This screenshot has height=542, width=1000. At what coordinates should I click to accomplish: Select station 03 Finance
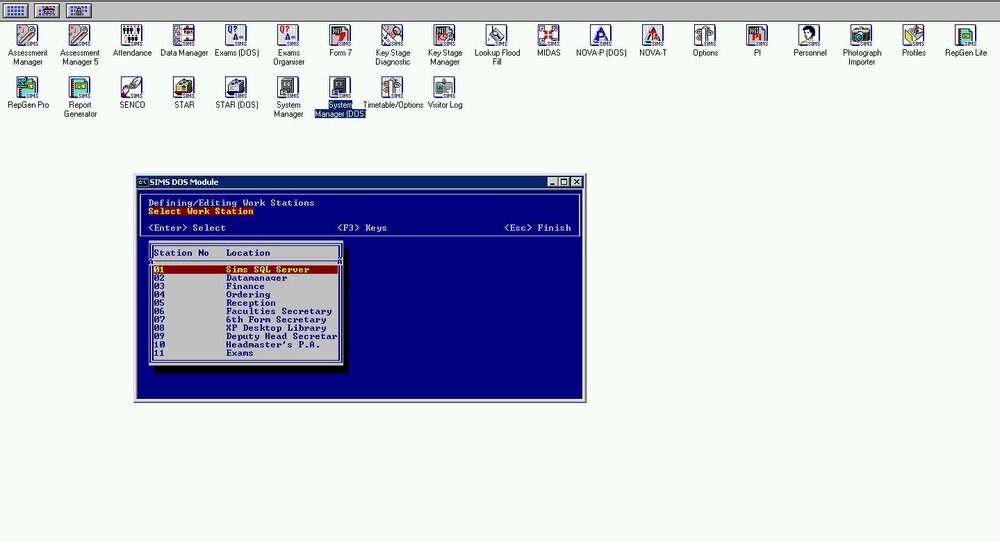click(x=246, y=286)
